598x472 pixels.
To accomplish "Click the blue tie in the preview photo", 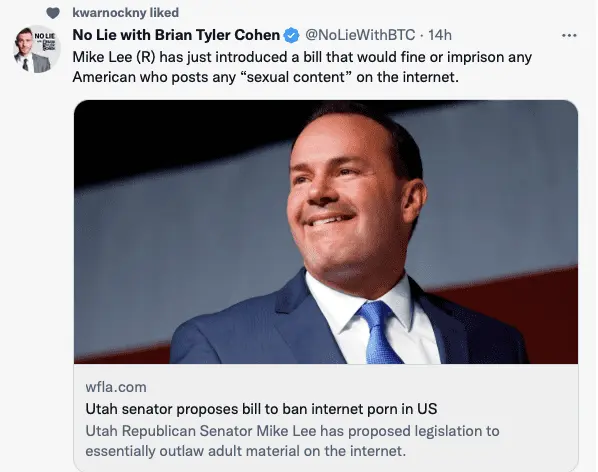I will (x=379, y=332).
